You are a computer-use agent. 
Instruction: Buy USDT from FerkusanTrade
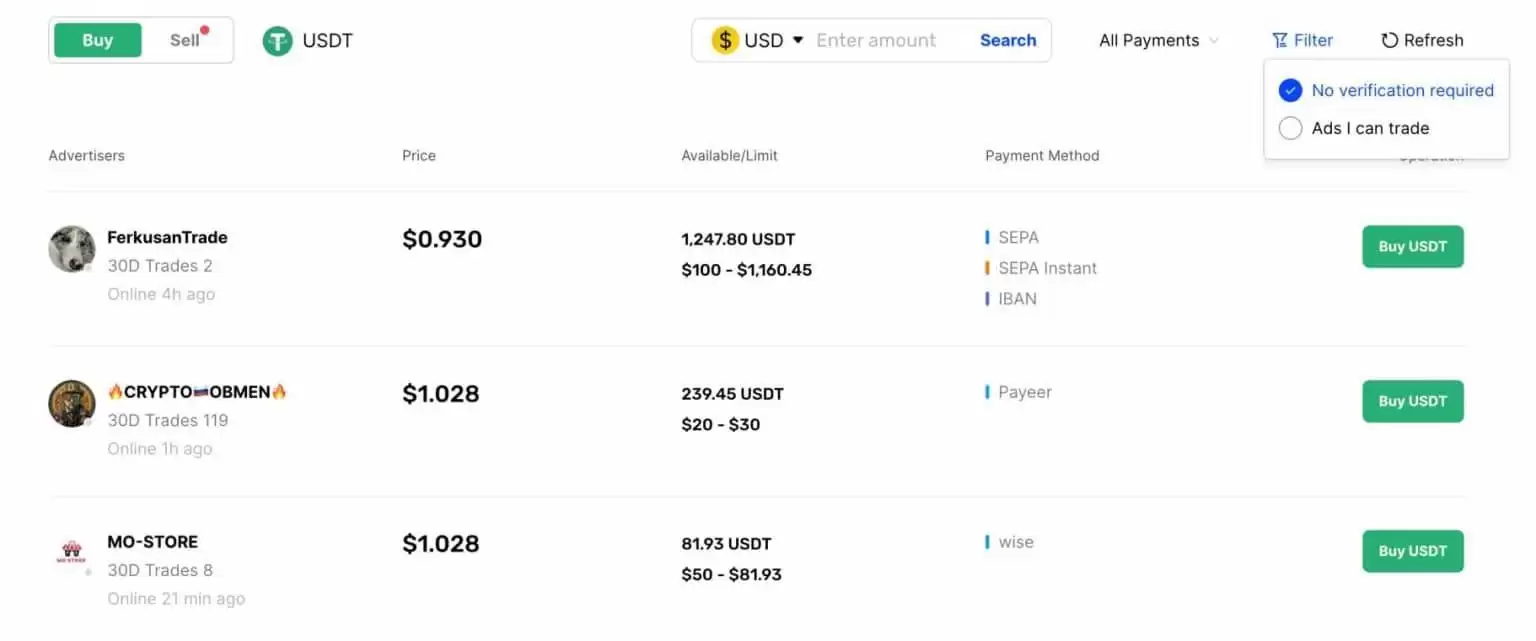[x=1412, y=247]
